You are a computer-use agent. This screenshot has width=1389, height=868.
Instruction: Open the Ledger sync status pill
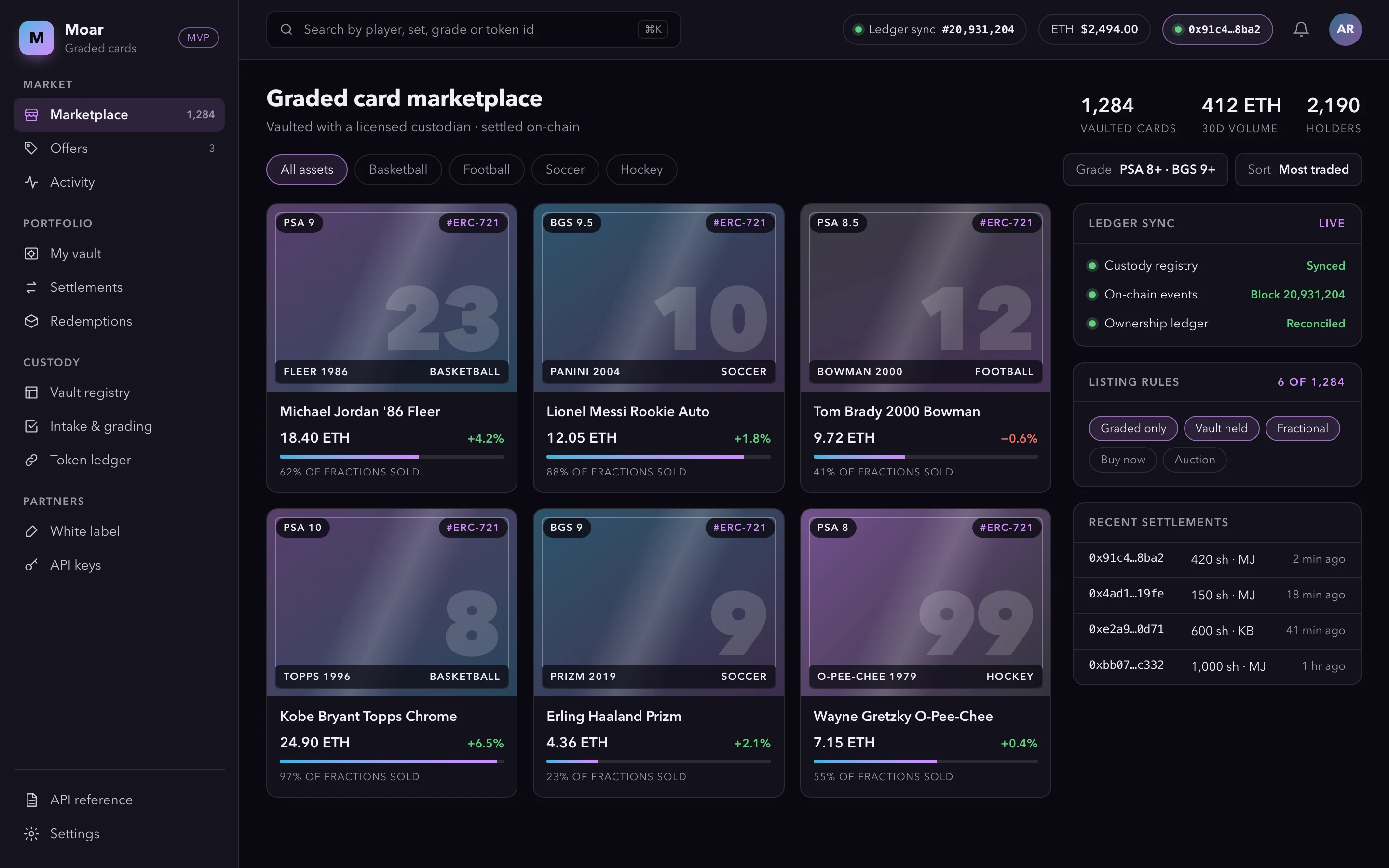934,29
